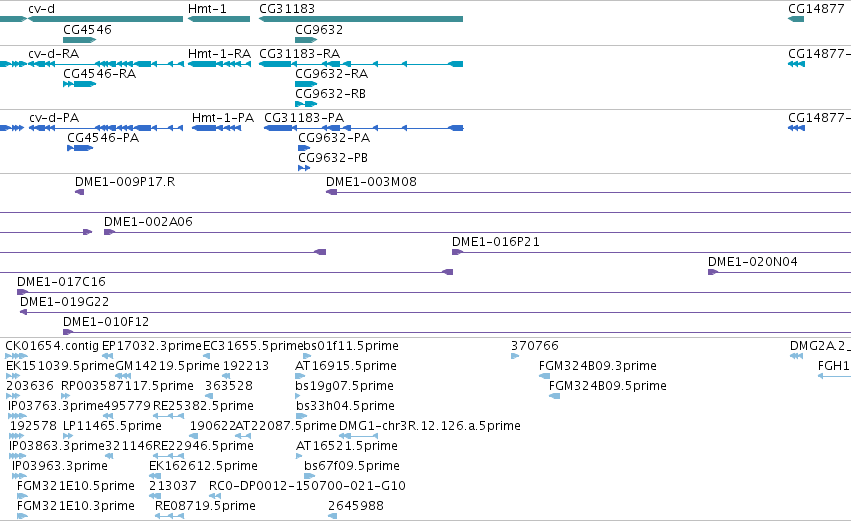Viewport: 851px width, 521px height.
Task: Open EST RP003587117.5prime
Action: coord(65,396)
